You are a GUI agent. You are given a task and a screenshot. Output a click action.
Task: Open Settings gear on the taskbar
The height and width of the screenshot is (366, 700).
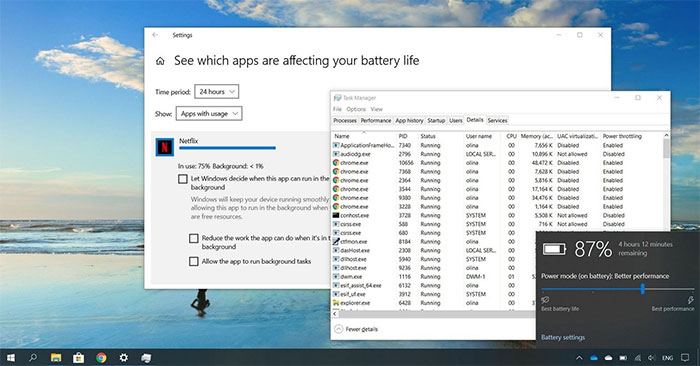click(124, 358)
